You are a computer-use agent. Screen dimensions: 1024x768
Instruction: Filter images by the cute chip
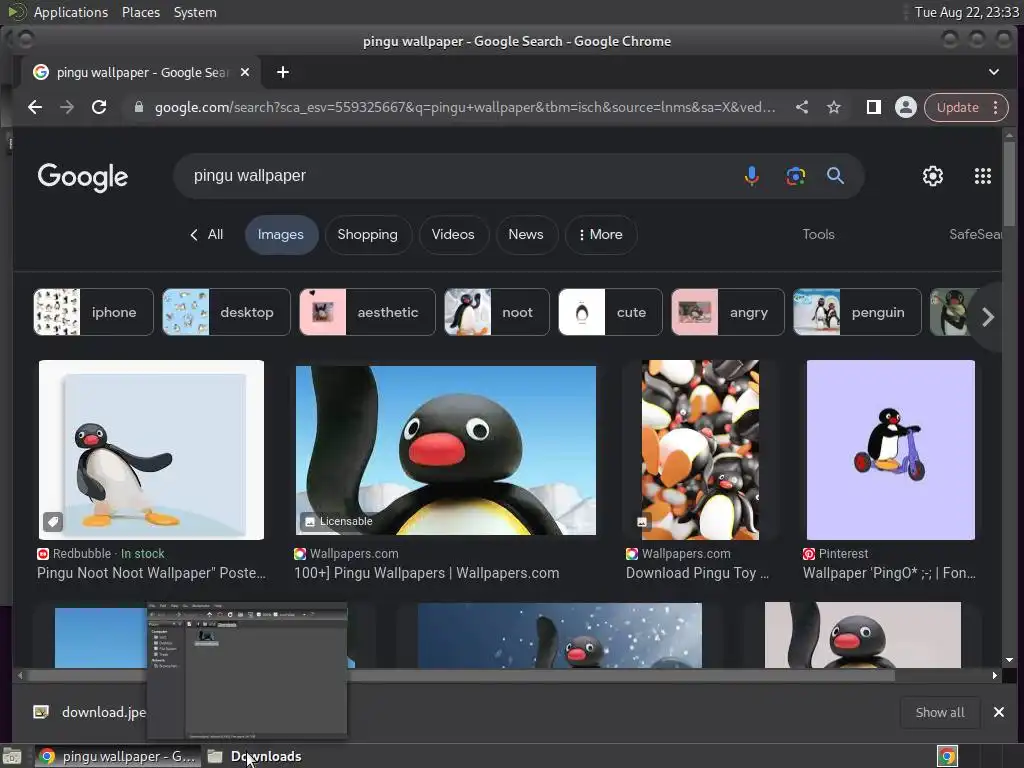tap(611, 312)
